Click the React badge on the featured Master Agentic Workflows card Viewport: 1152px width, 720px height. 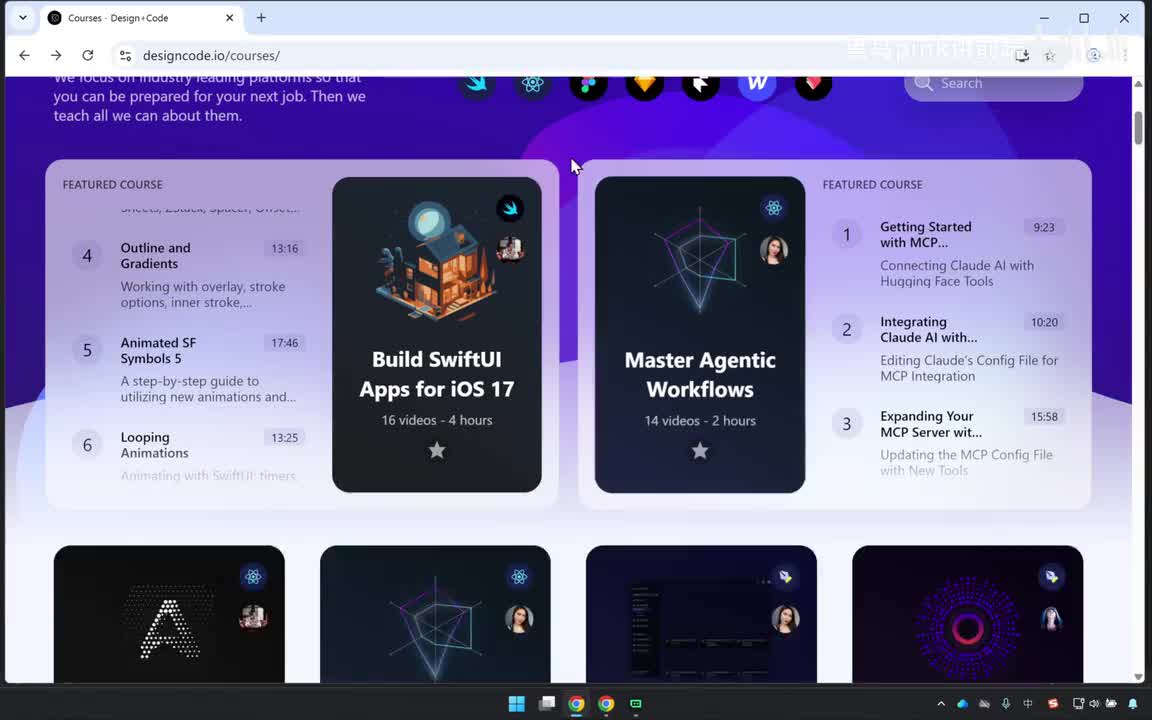point(773,208)
